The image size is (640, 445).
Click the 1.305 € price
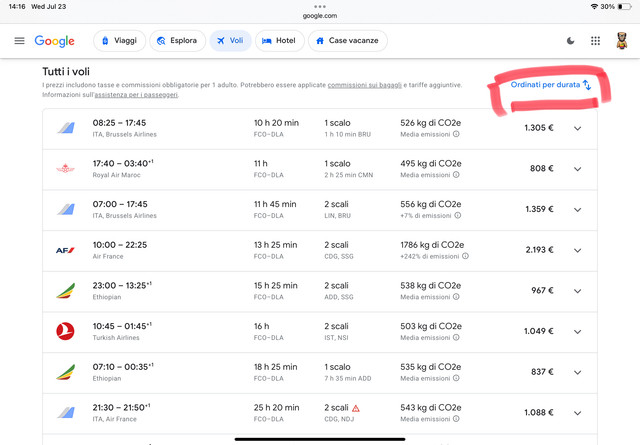click(x=539, y=128)
